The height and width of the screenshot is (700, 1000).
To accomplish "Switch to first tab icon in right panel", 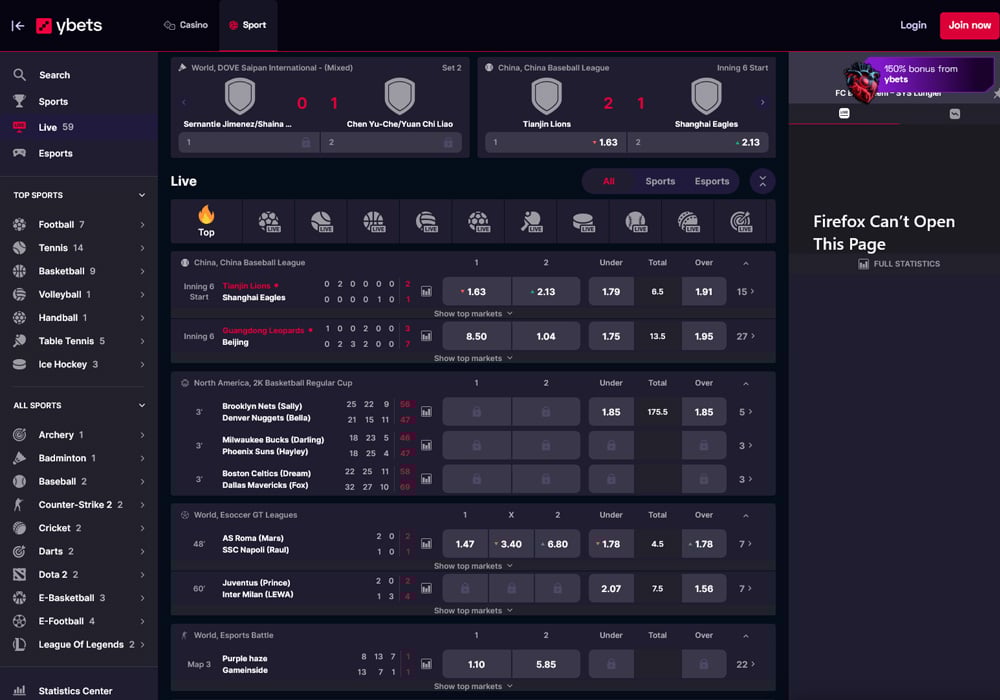I will [x=844, y=113].
